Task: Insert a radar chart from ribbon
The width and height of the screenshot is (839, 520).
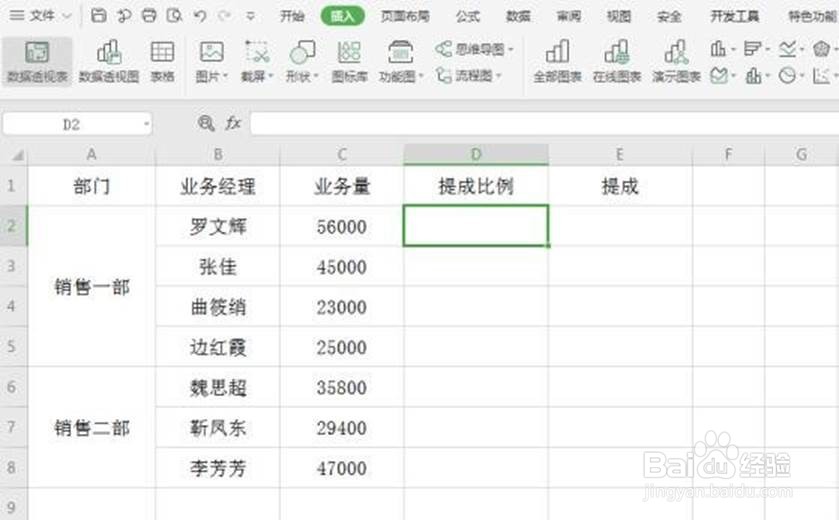Action: (823, 49)
